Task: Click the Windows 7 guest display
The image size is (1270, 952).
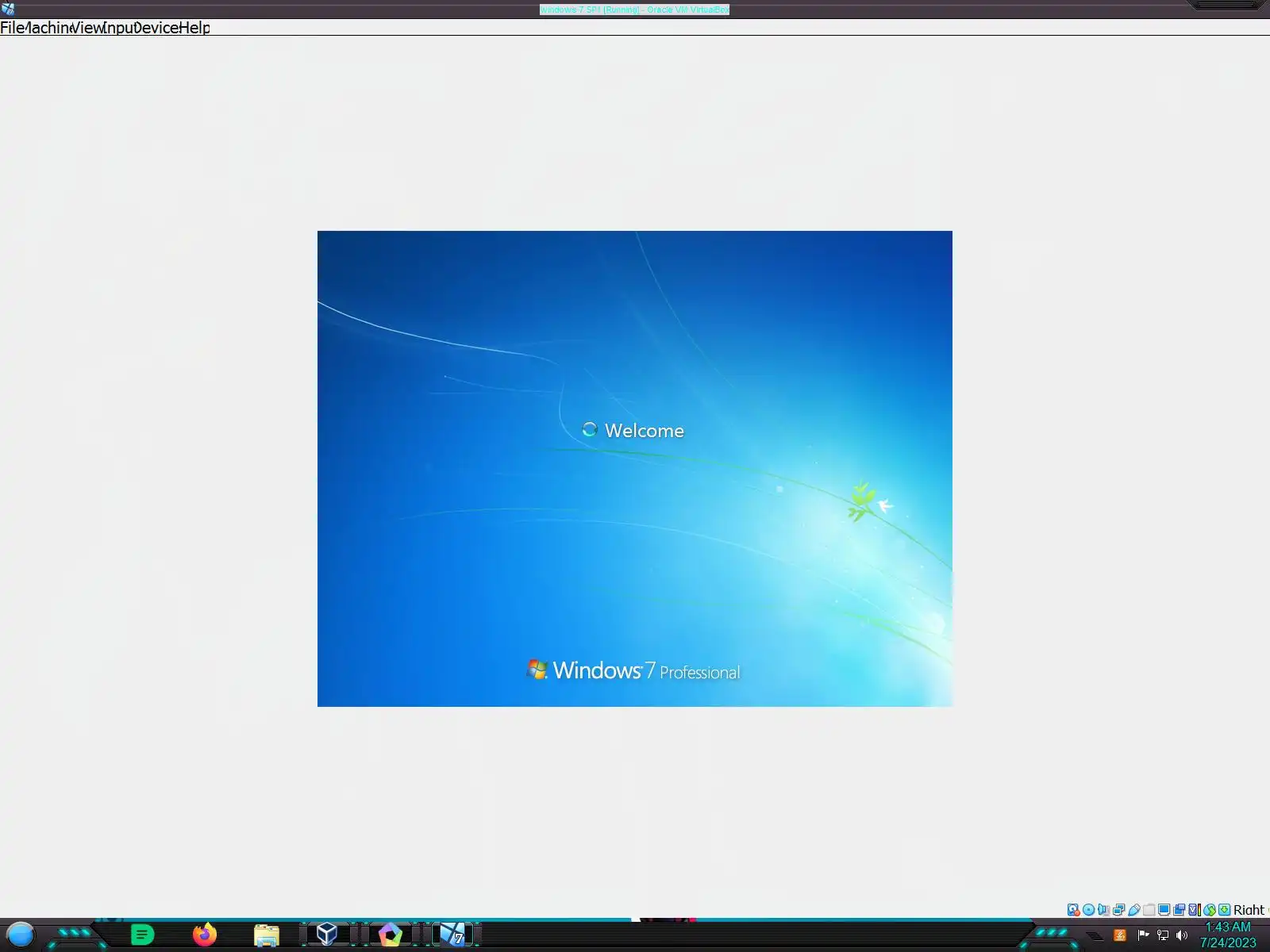Action: (635, 469)
